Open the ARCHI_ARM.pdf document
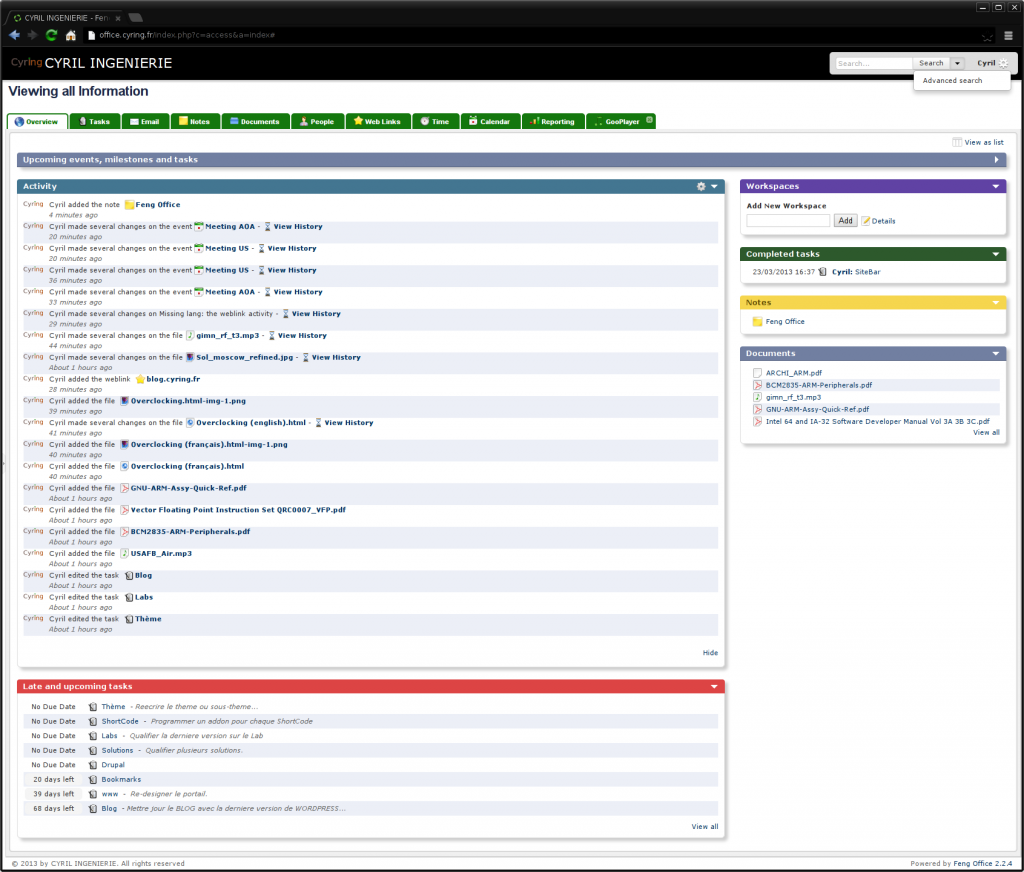1024x872 pixels. [793, 373]
